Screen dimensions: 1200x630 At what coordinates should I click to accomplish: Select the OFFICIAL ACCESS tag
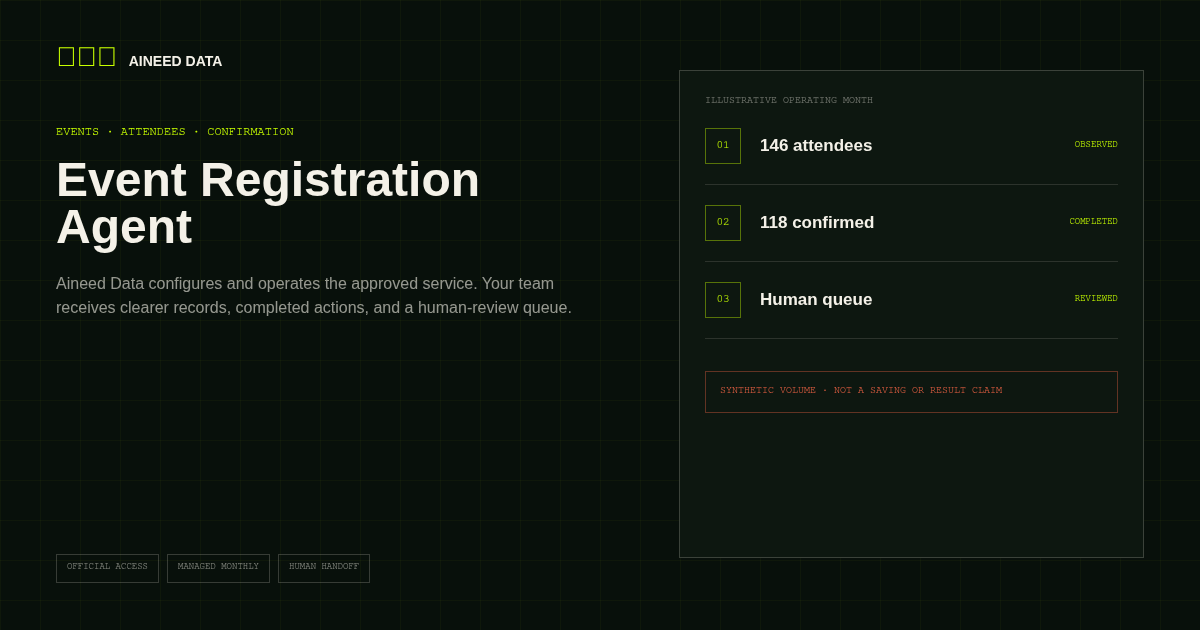point(107,568)
